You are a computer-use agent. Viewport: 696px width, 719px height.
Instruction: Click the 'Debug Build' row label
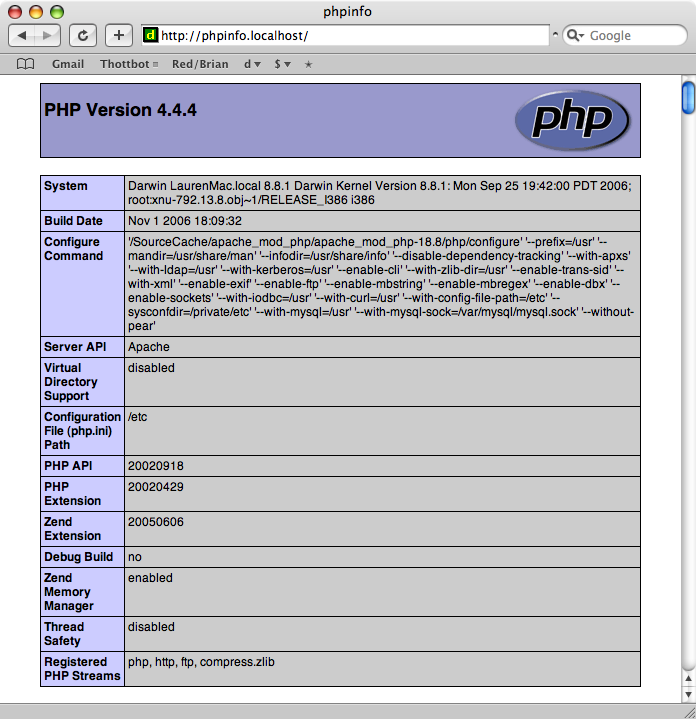click(78, 557)
